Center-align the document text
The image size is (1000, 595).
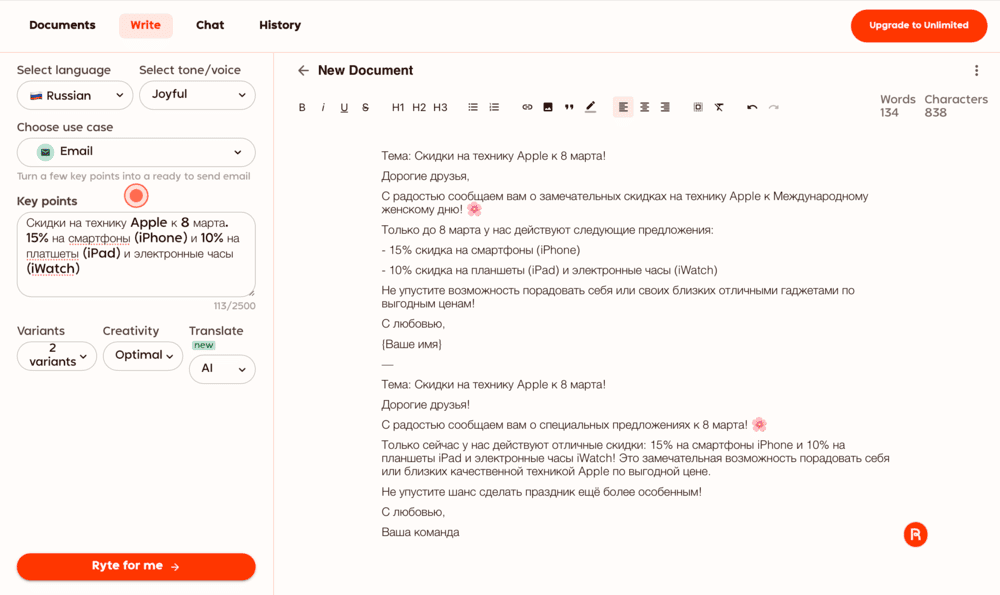(644, 107)
